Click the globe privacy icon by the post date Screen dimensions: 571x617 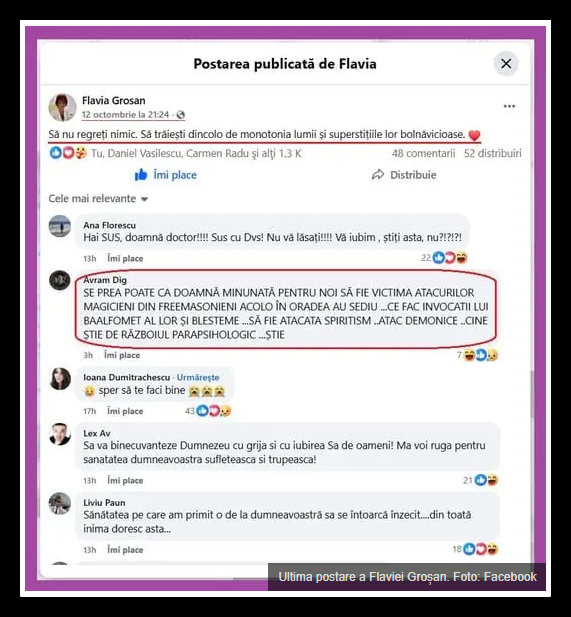tap(181, 115)
